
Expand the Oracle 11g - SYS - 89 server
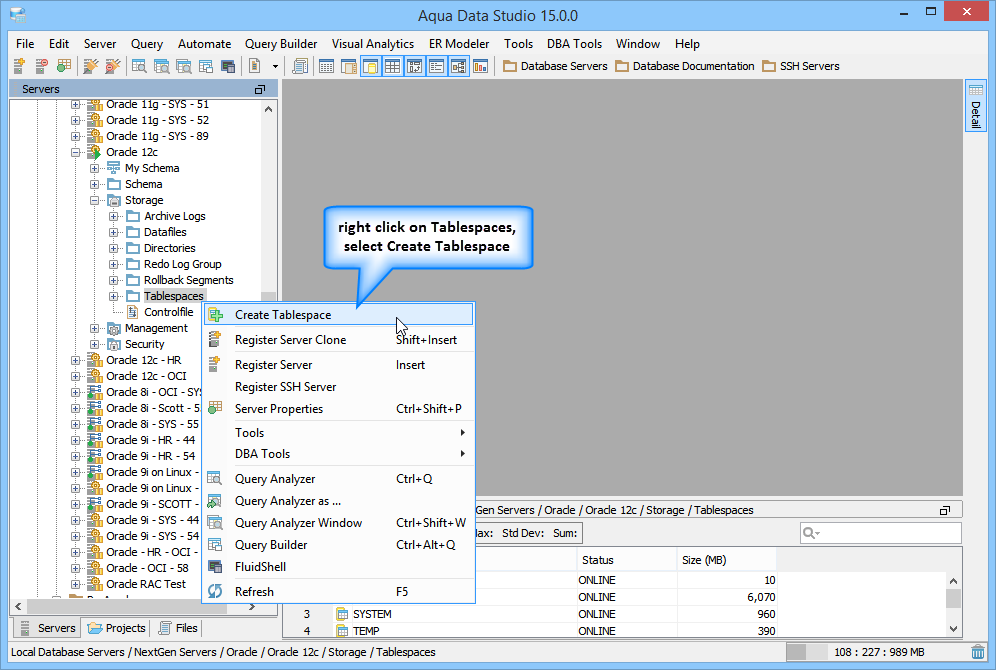76,137
